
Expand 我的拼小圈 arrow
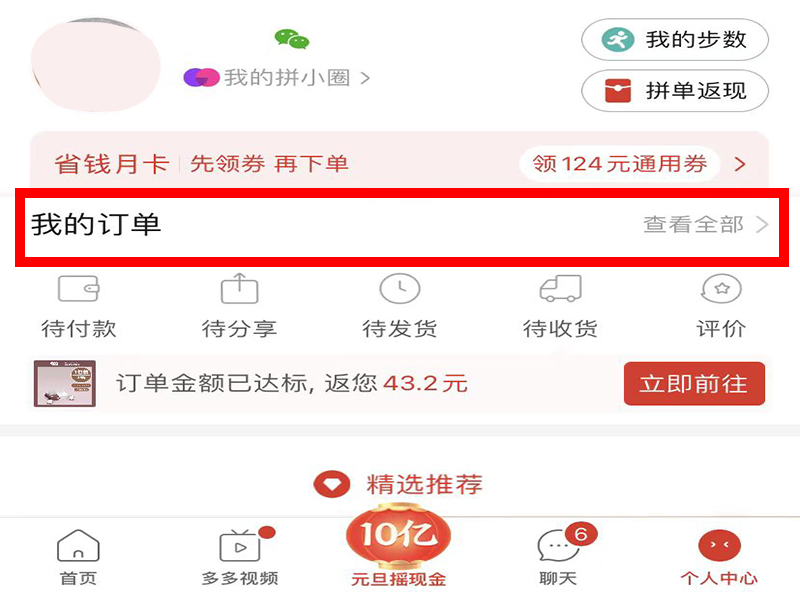(365, 78)
